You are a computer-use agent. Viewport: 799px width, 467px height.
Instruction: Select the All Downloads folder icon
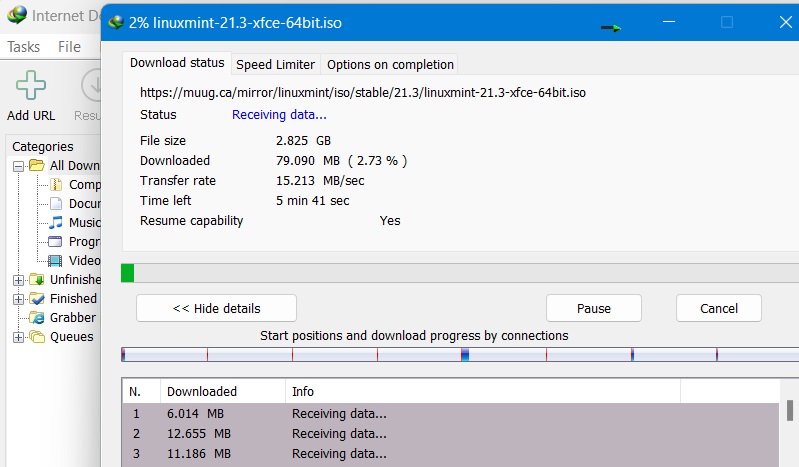point(37,165)
